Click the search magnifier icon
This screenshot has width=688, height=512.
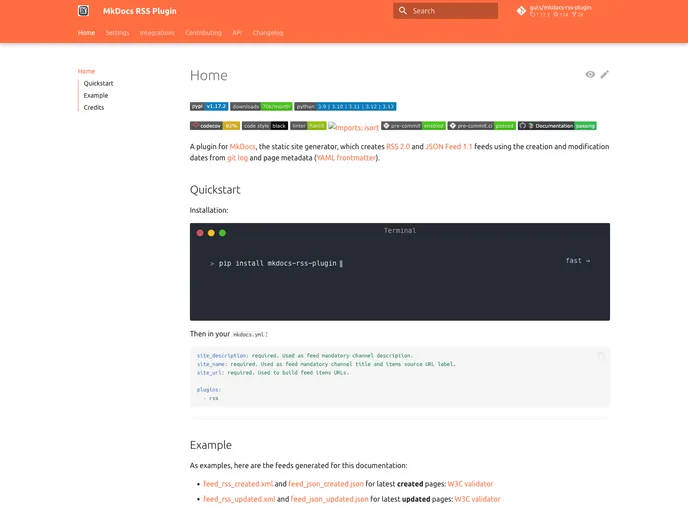[x=402, y=11]
